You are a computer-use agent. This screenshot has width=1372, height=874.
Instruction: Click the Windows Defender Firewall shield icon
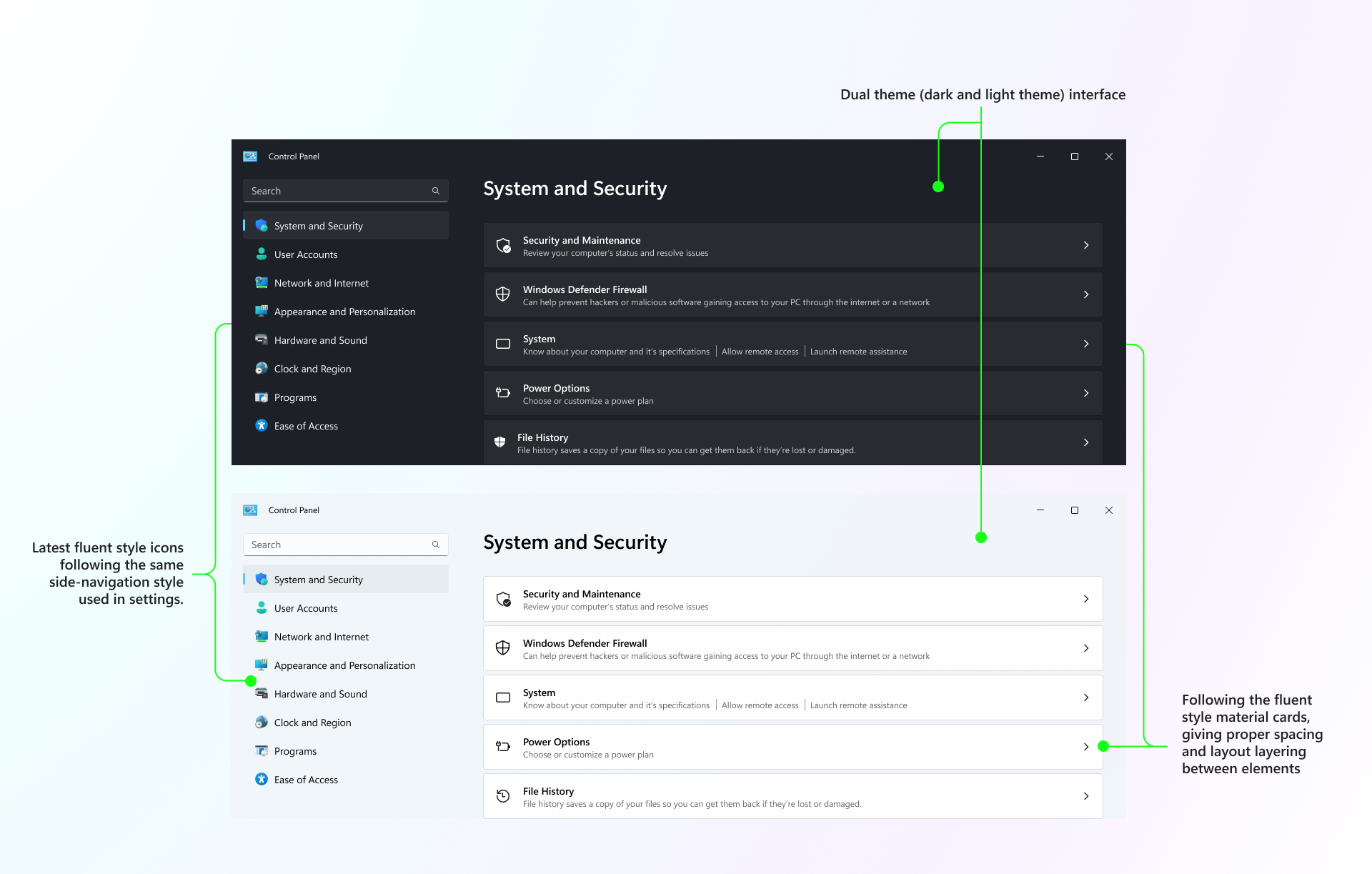502,294
